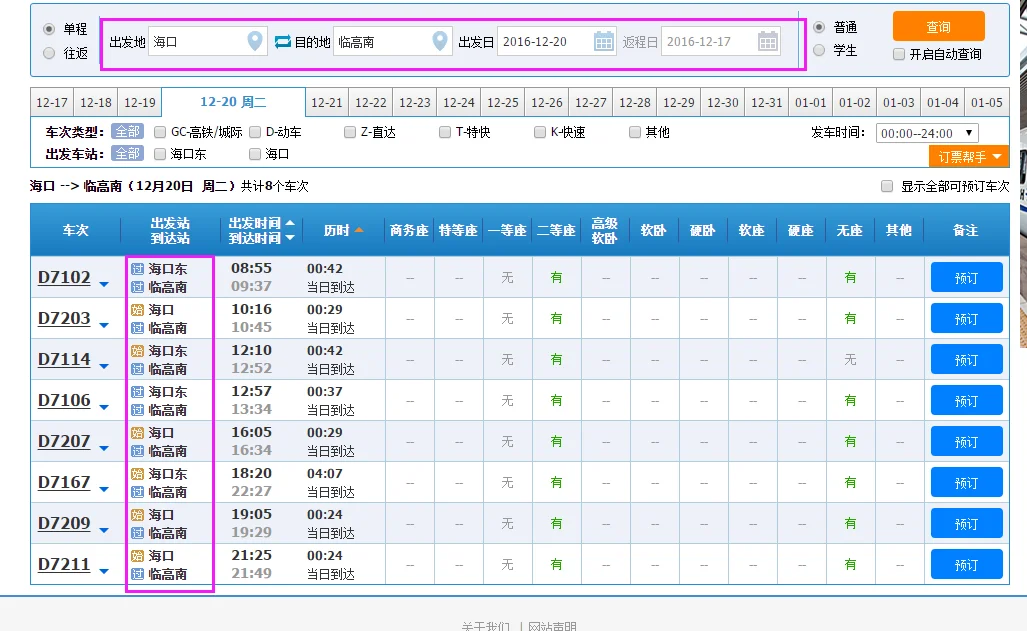Swap departure and destination stations icon
This screenshot has height=631, width=1027.
click(x=282, y=41)
